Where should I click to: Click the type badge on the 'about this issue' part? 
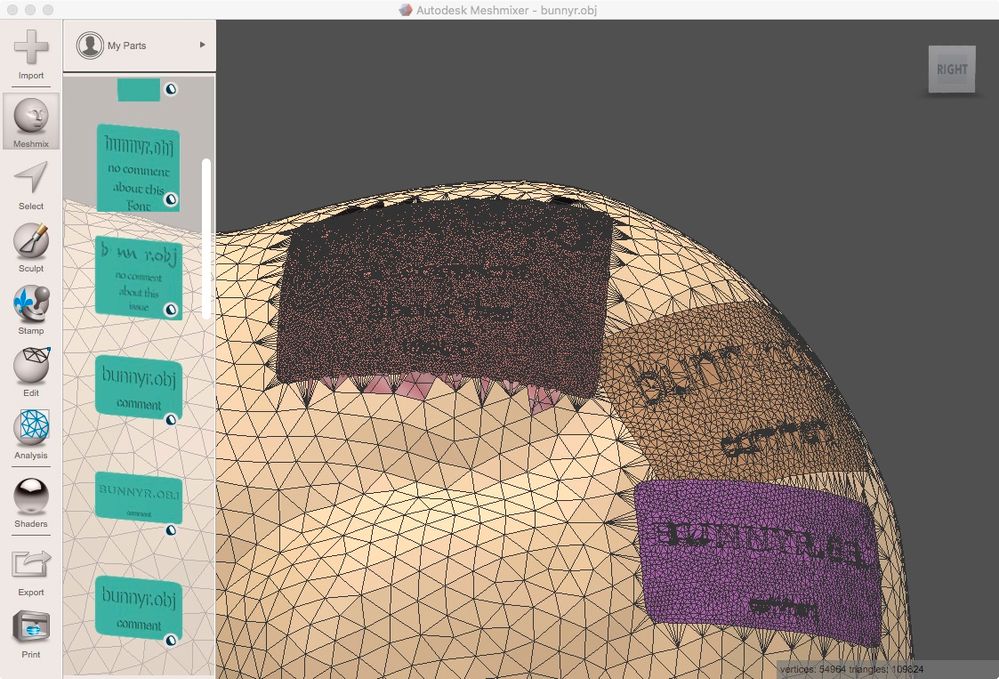[171, 310]
